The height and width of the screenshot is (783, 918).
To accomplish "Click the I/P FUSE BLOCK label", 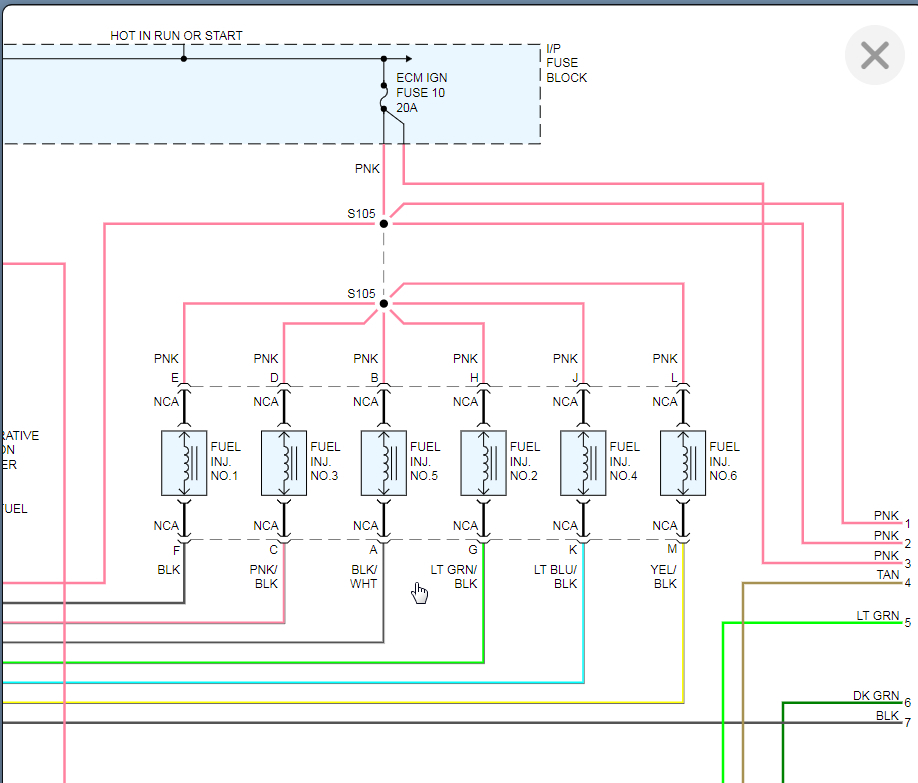I will pyautogui.click(x=566, y=63).
